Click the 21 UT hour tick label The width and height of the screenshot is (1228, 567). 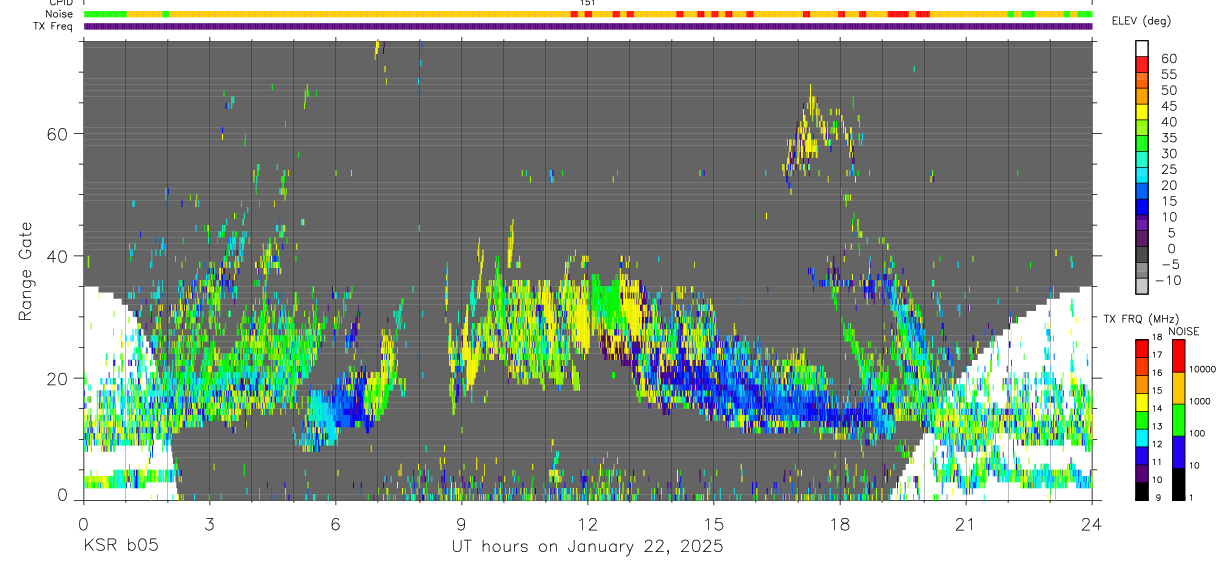click(966, 523)
